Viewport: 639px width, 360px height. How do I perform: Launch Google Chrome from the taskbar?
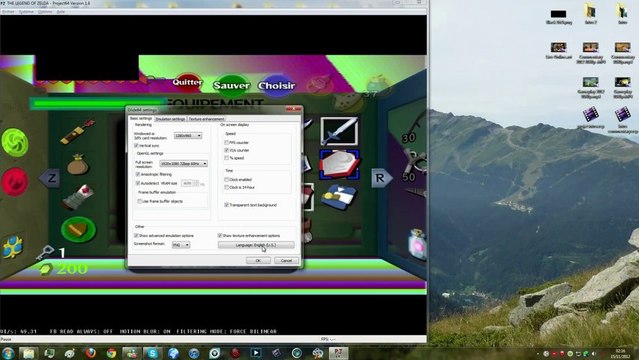pyautogui.click(x=111, y=353)
